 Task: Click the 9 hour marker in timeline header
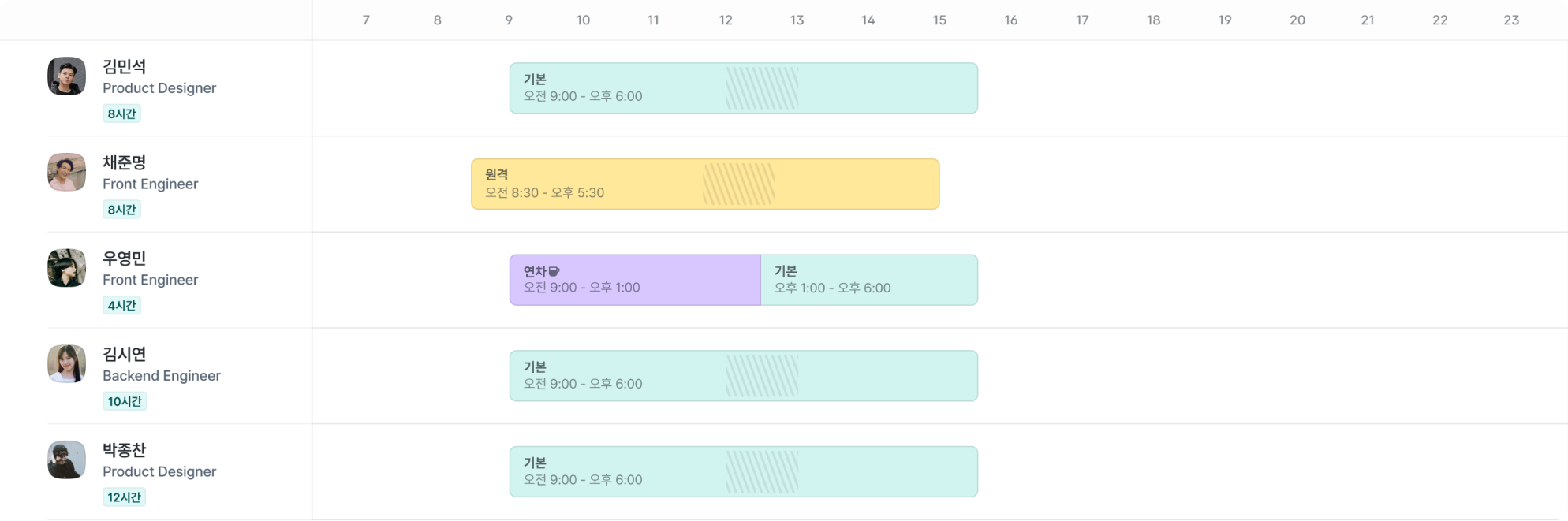click(x=509, y=20)
